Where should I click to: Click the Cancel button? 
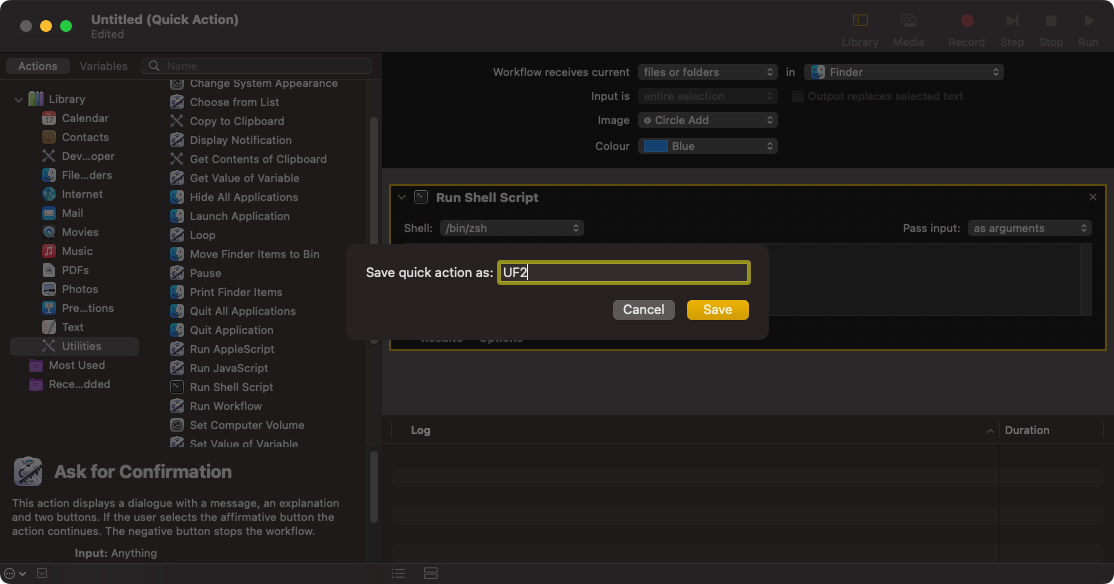click(x=643, y=310)
